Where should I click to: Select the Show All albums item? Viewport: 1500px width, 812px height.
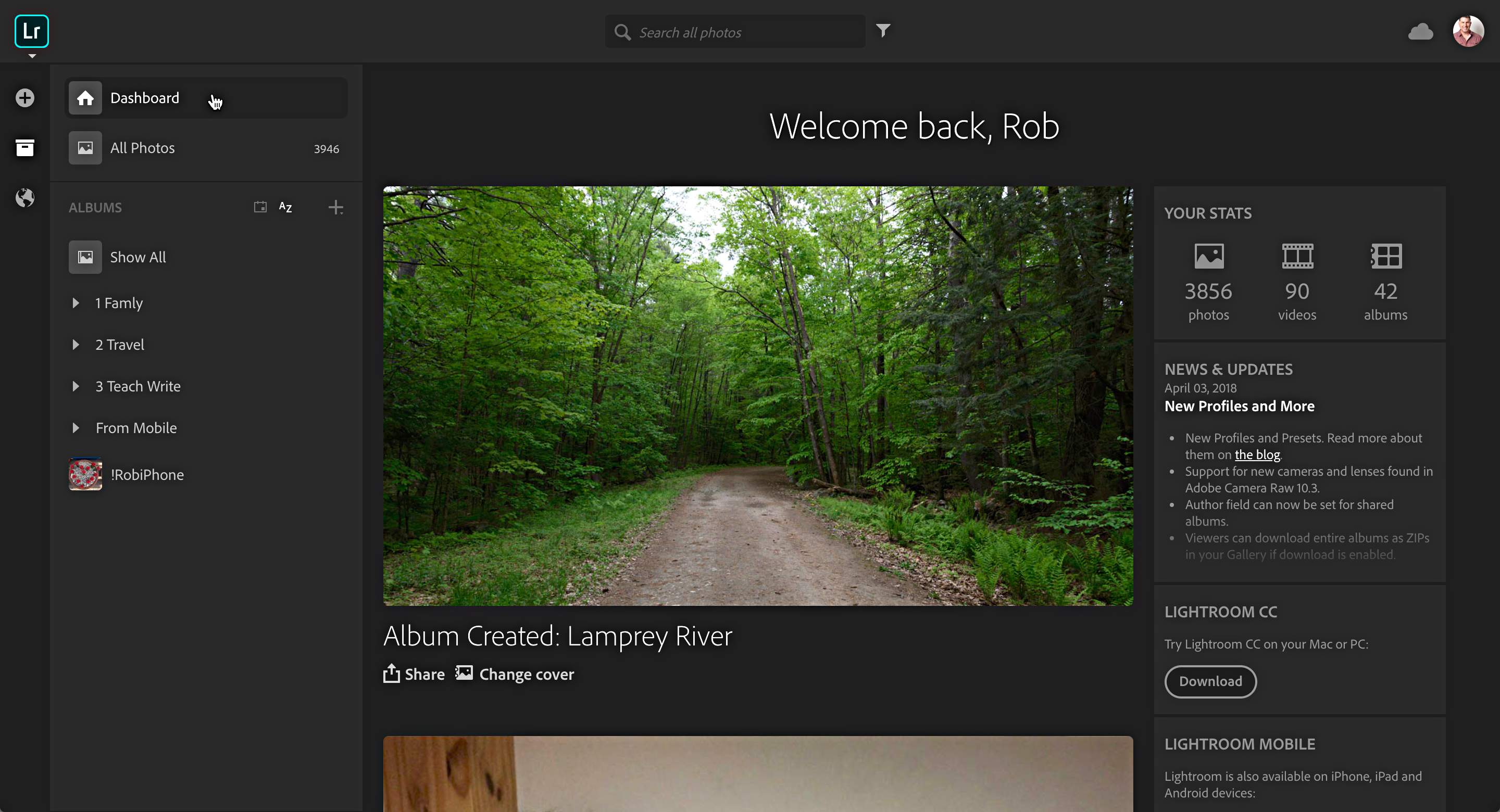tap(138, 256)
